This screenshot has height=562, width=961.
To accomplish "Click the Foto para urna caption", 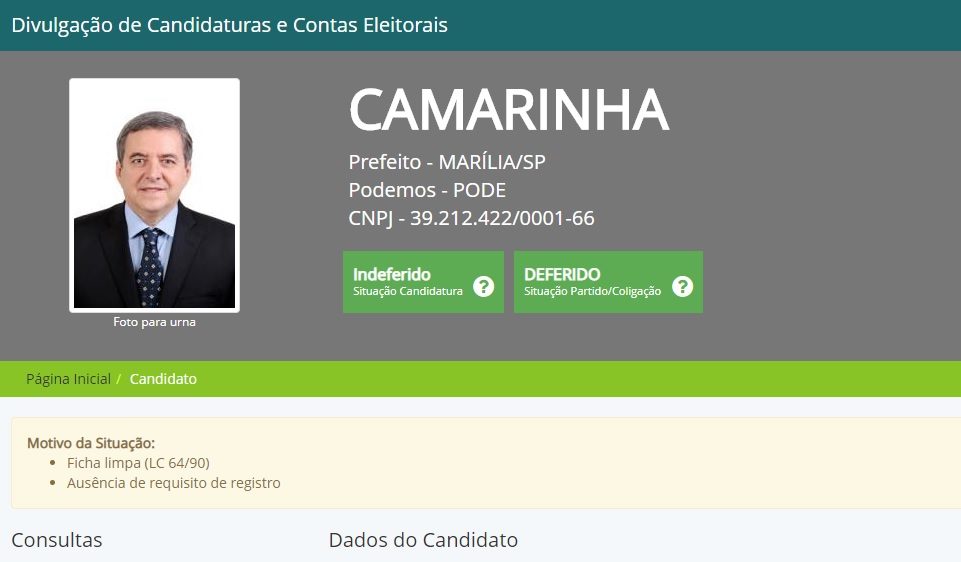I will [154, 322].
